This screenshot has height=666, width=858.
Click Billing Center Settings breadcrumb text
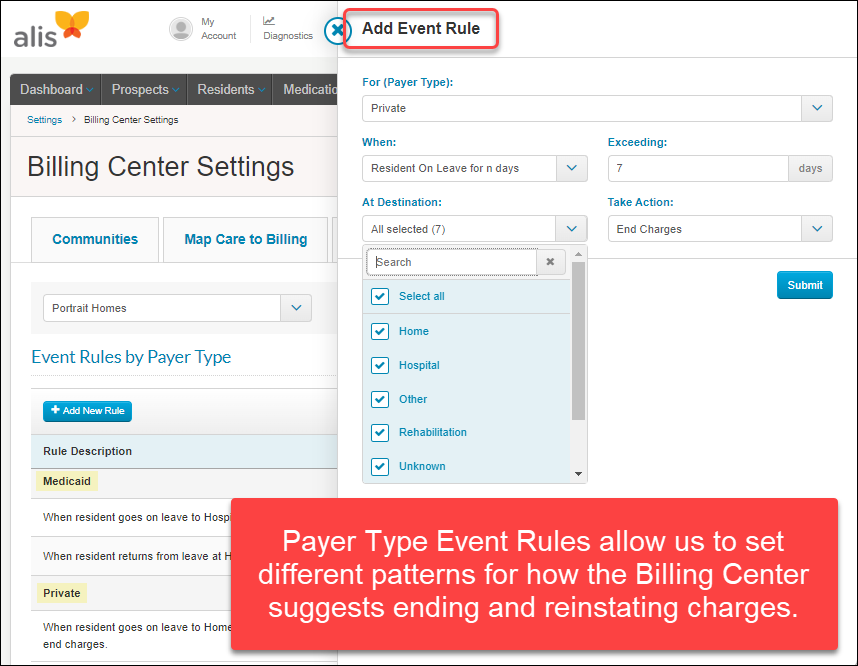(x=131, y=119)
